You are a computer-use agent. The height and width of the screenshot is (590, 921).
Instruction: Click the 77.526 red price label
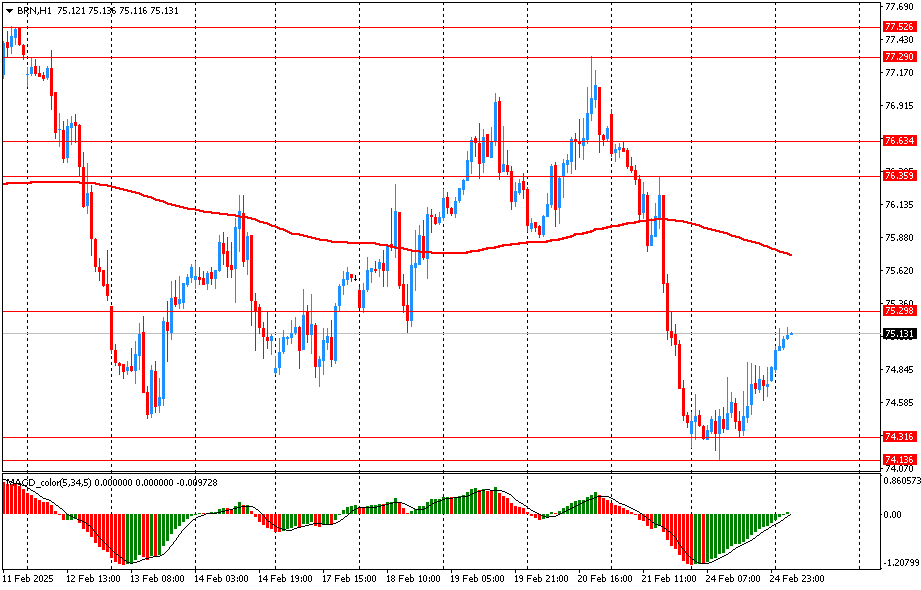coord(900,26)
